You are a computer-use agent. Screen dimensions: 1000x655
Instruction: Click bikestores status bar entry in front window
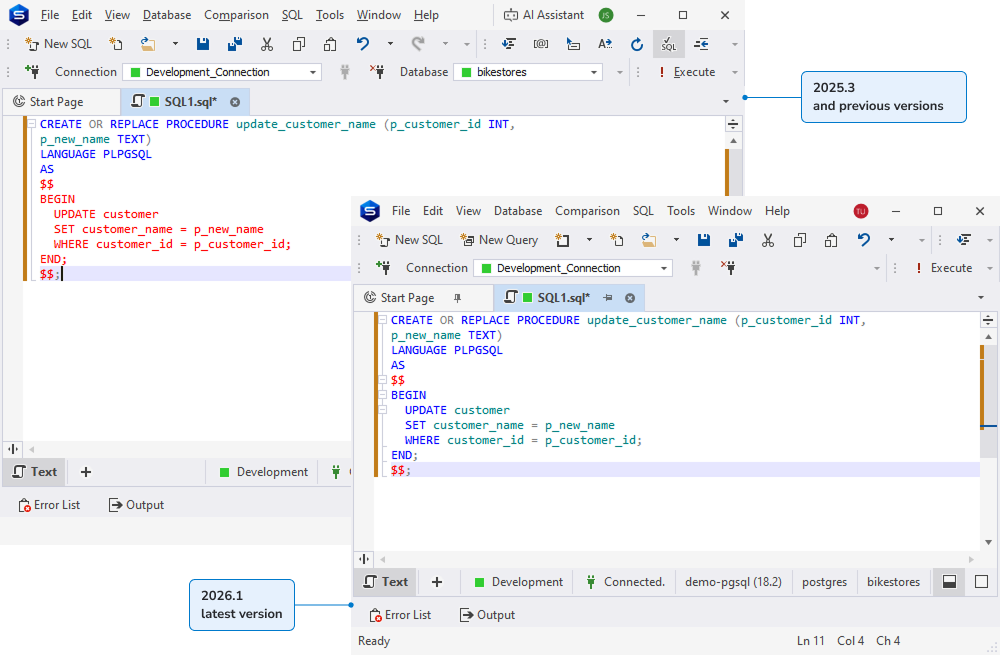(893, 582)
